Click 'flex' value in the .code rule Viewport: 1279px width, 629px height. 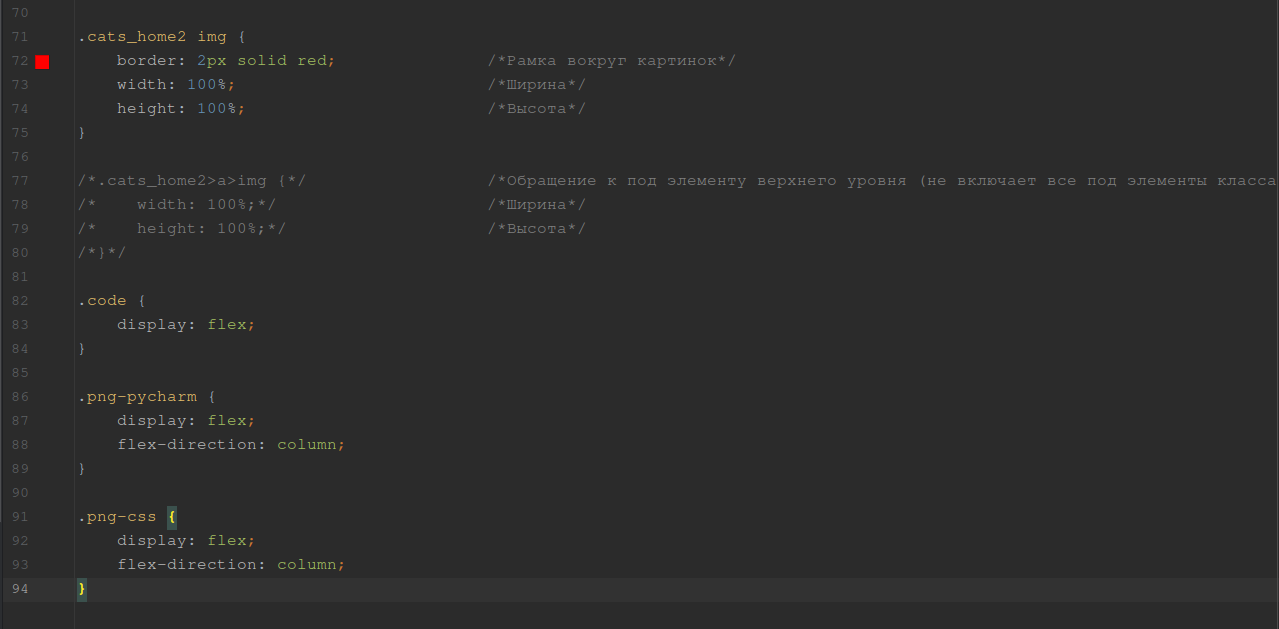tap(226, 325)
